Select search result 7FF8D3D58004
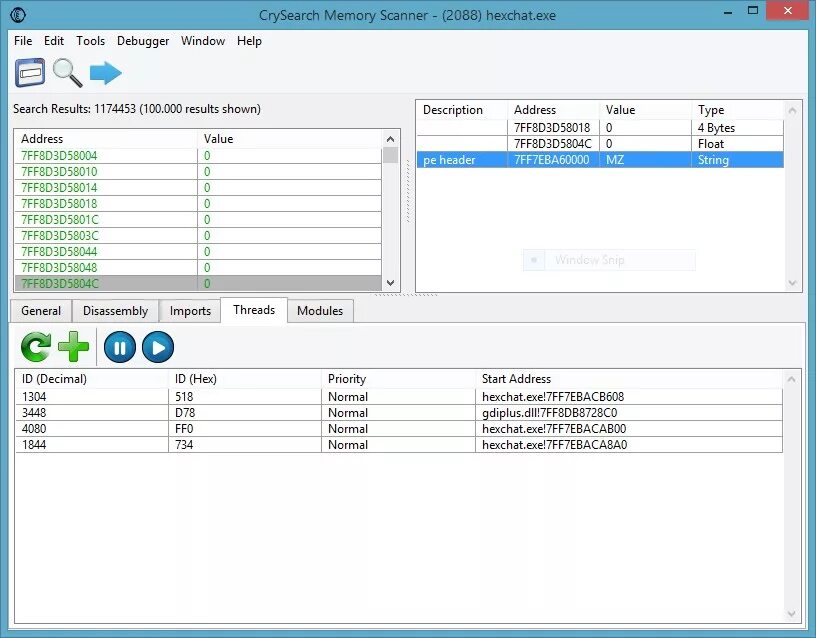816x638 pixels. (198, 156)
